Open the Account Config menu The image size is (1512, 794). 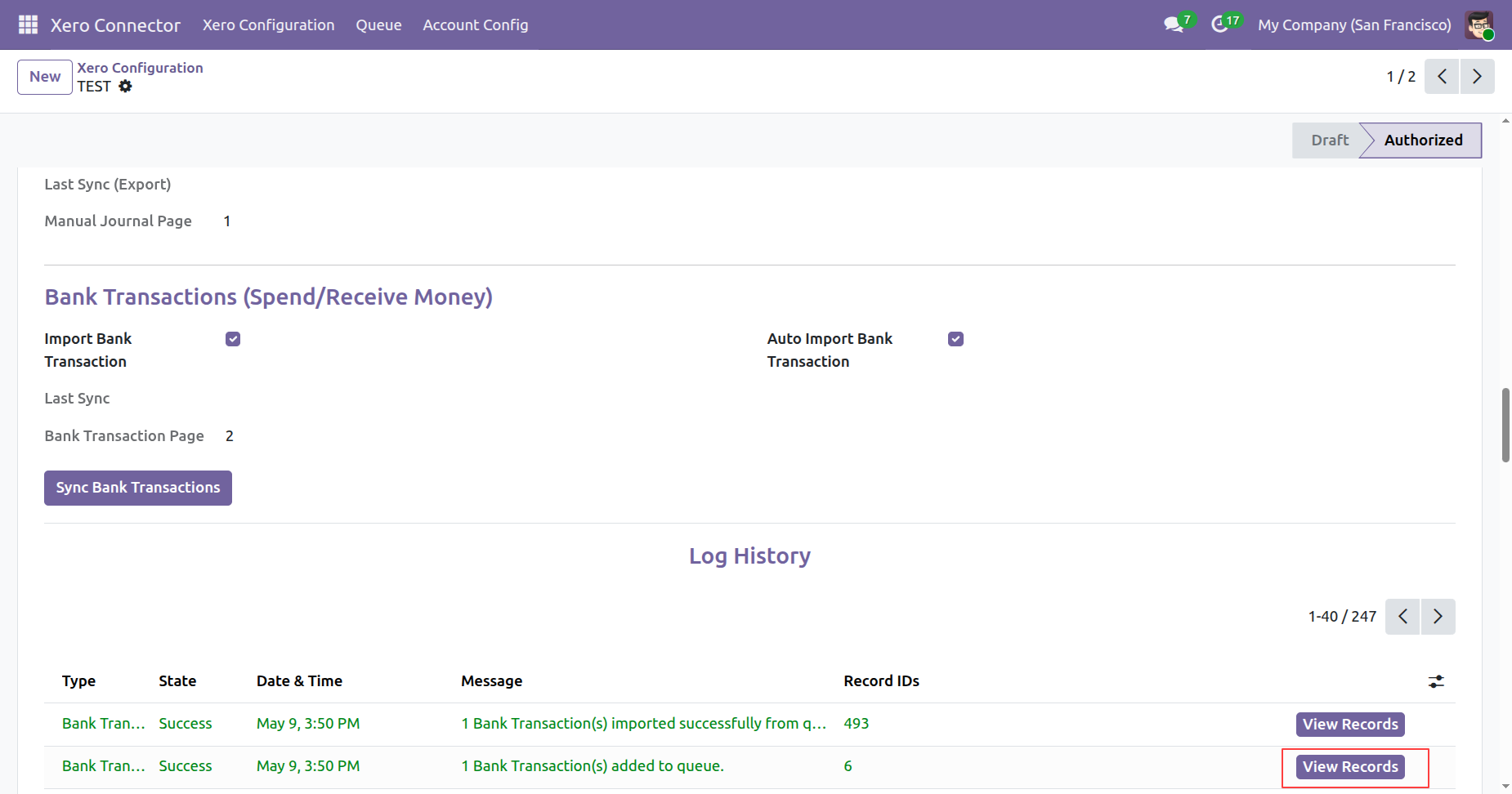click(x=476, y=25)
